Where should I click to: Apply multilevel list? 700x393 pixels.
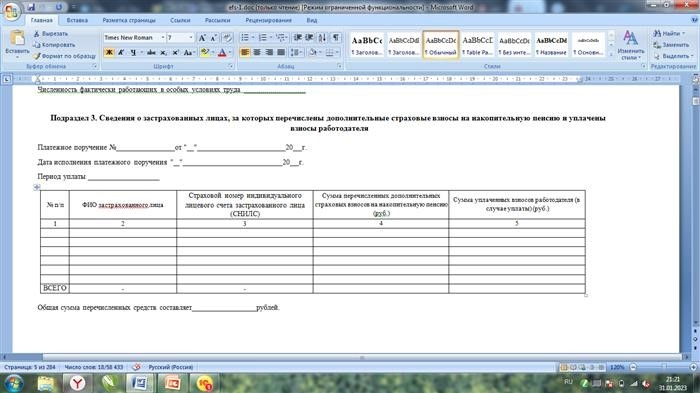click(x=280, y=38)
